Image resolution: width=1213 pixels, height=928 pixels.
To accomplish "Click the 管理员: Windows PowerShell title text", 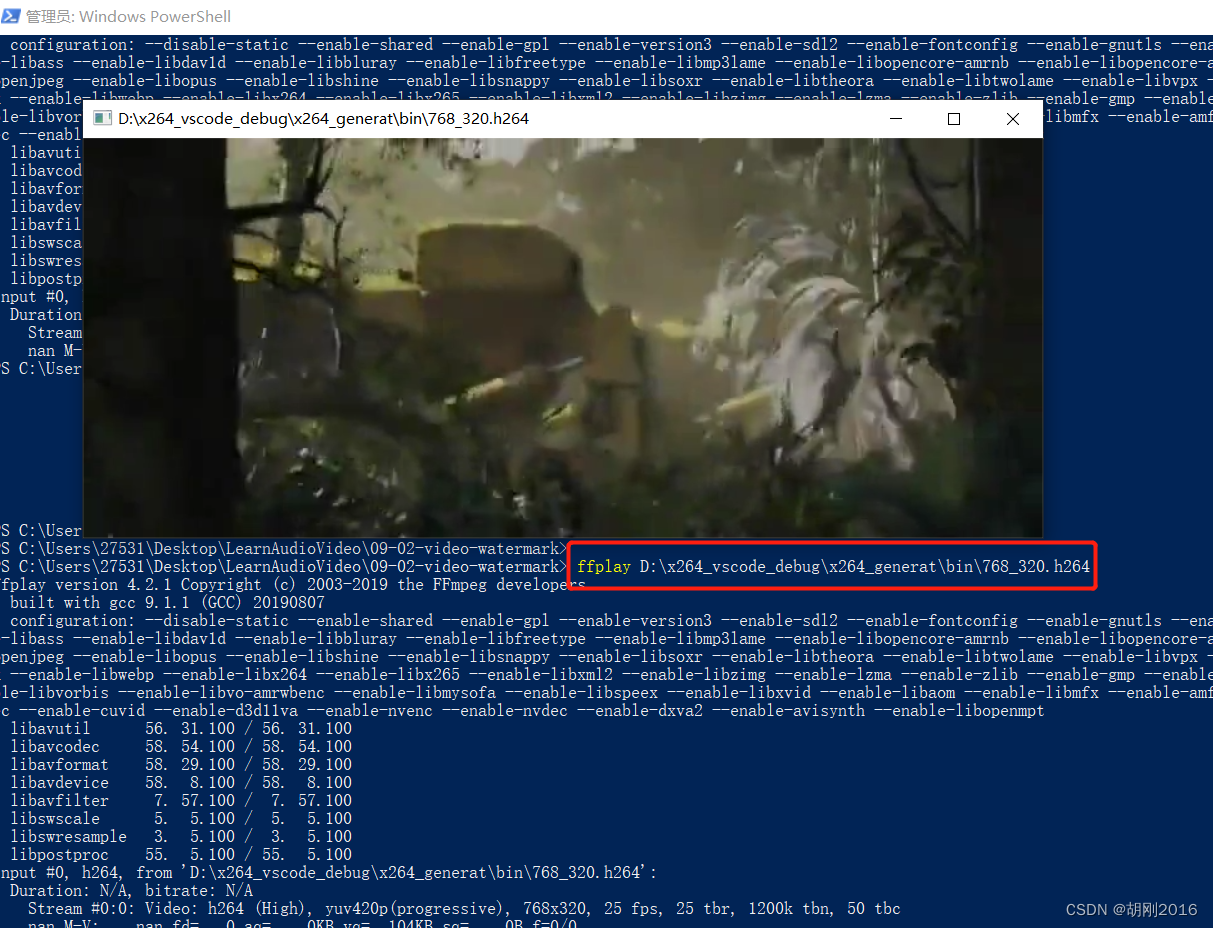I will point(130,16).
